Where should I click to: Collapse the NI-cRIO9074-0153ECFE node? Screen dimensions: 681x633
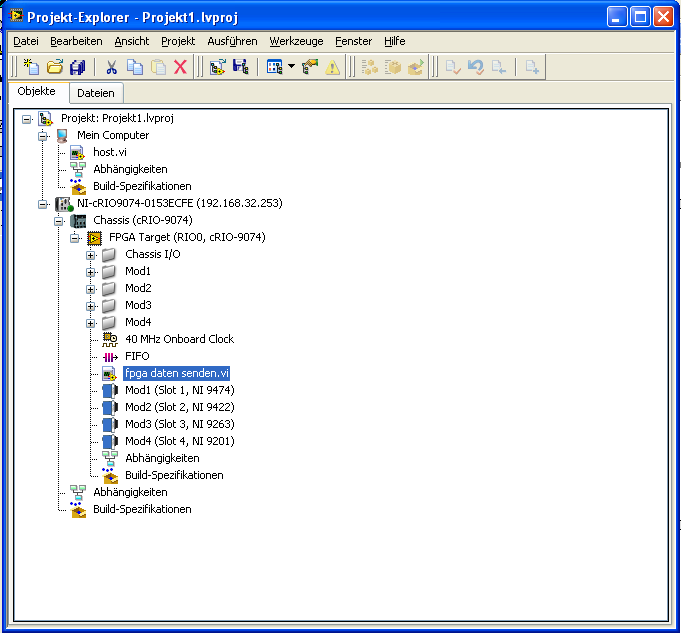pyautogui.click(x=42, y=204)
